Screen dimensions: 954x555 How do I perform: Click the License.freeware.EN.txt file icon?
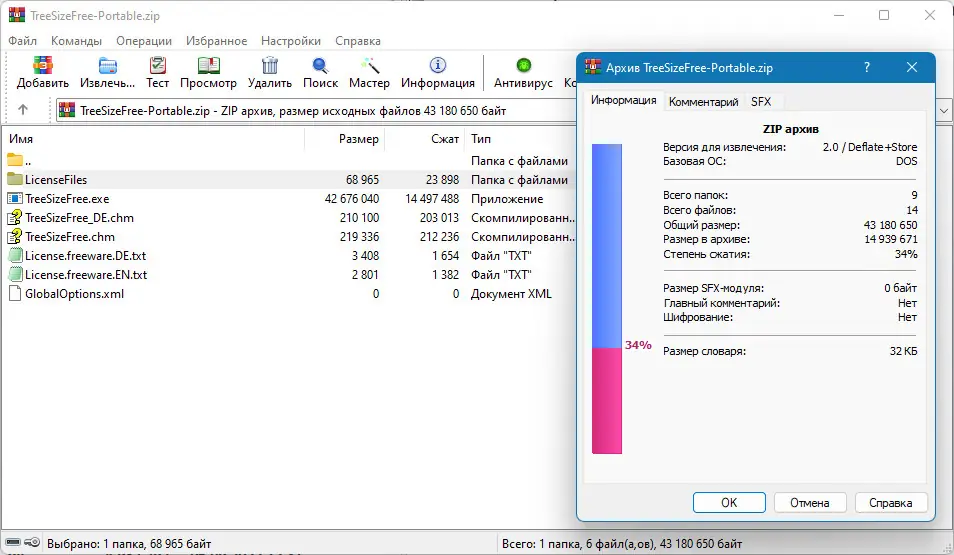15,274
